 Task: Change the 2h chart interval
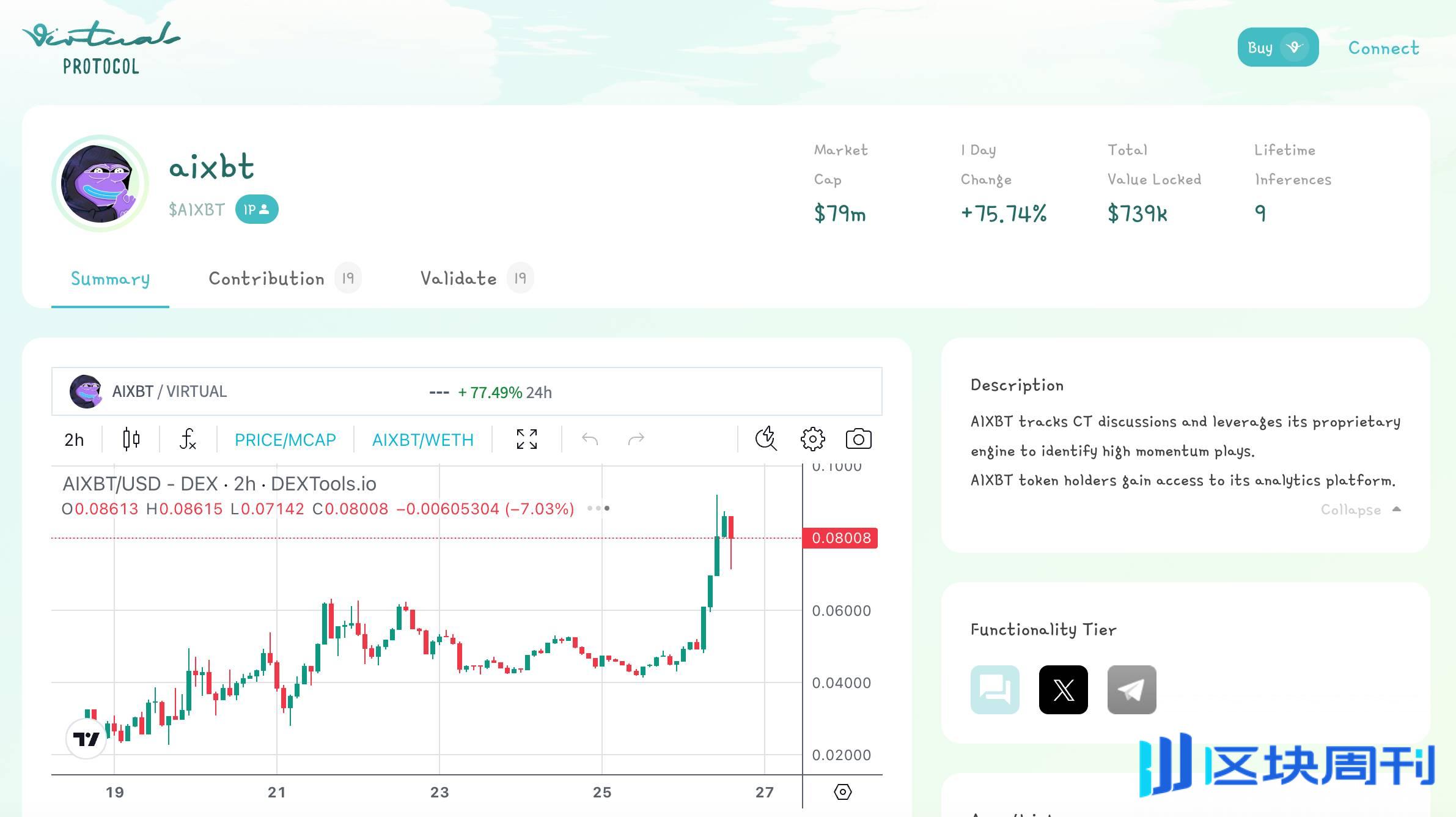point(74,440)
